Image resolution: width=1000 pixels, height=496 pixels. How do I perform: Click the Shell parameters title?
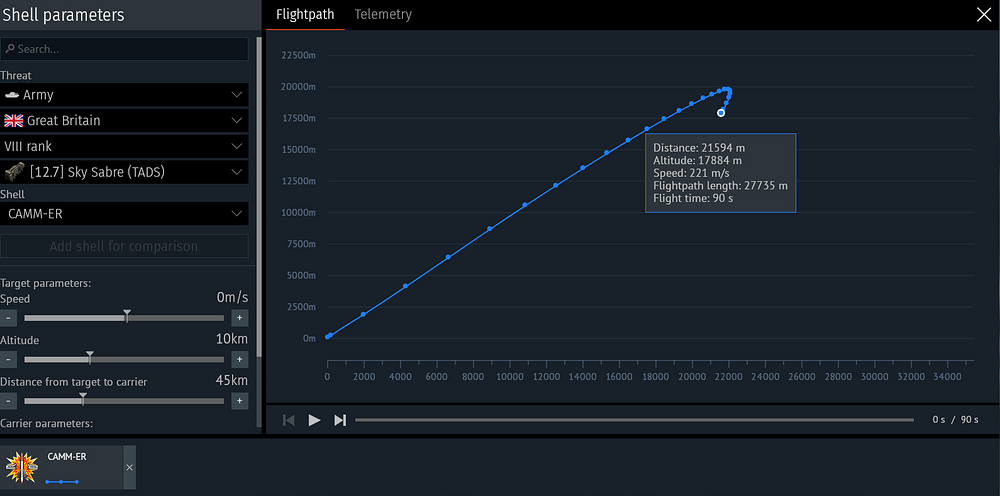tap(64, 15)
